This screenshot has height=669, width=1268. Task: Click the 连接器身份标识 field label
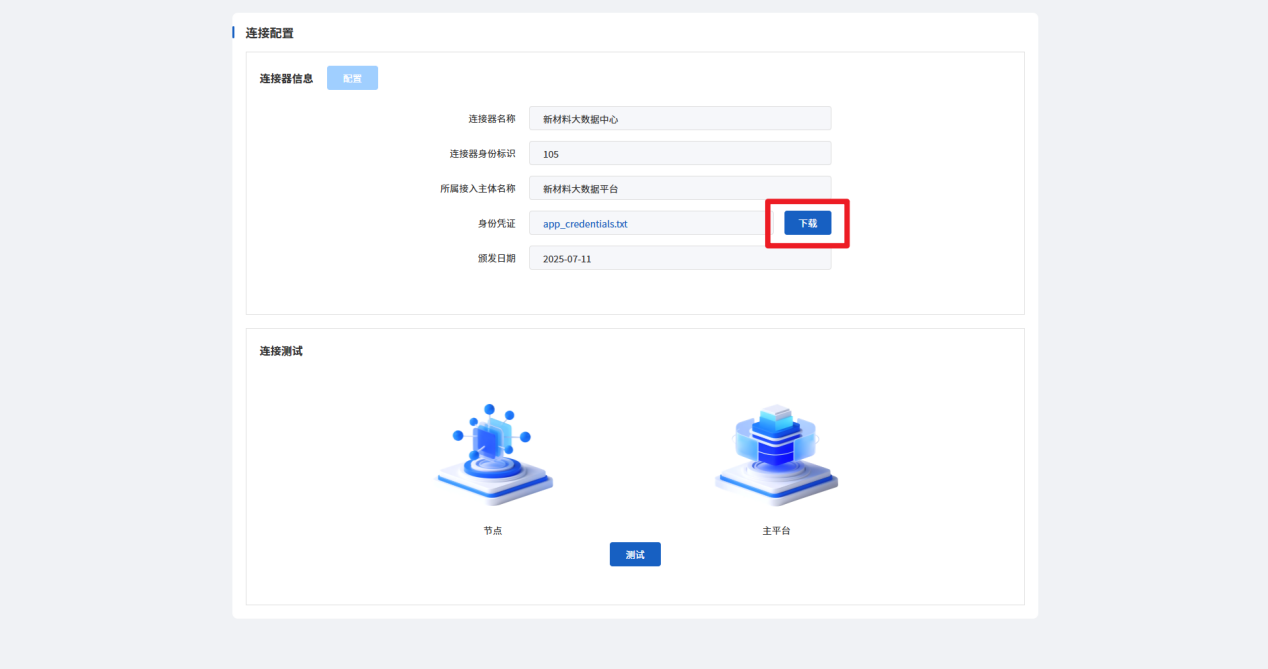pos(482,154)
